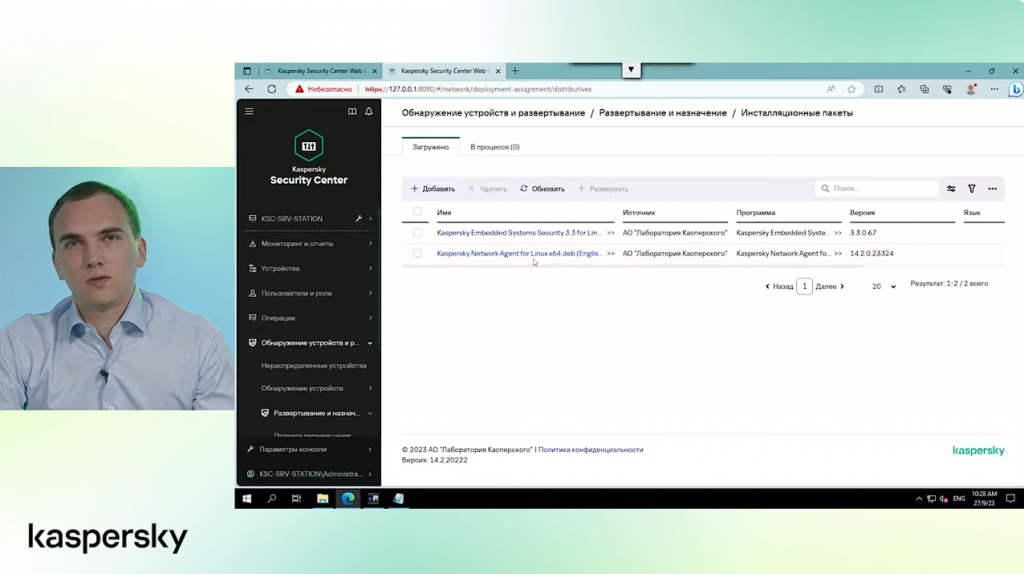Screen dimensions: 1024x574
Task: Open notifications bell icon
Action: 369,111
